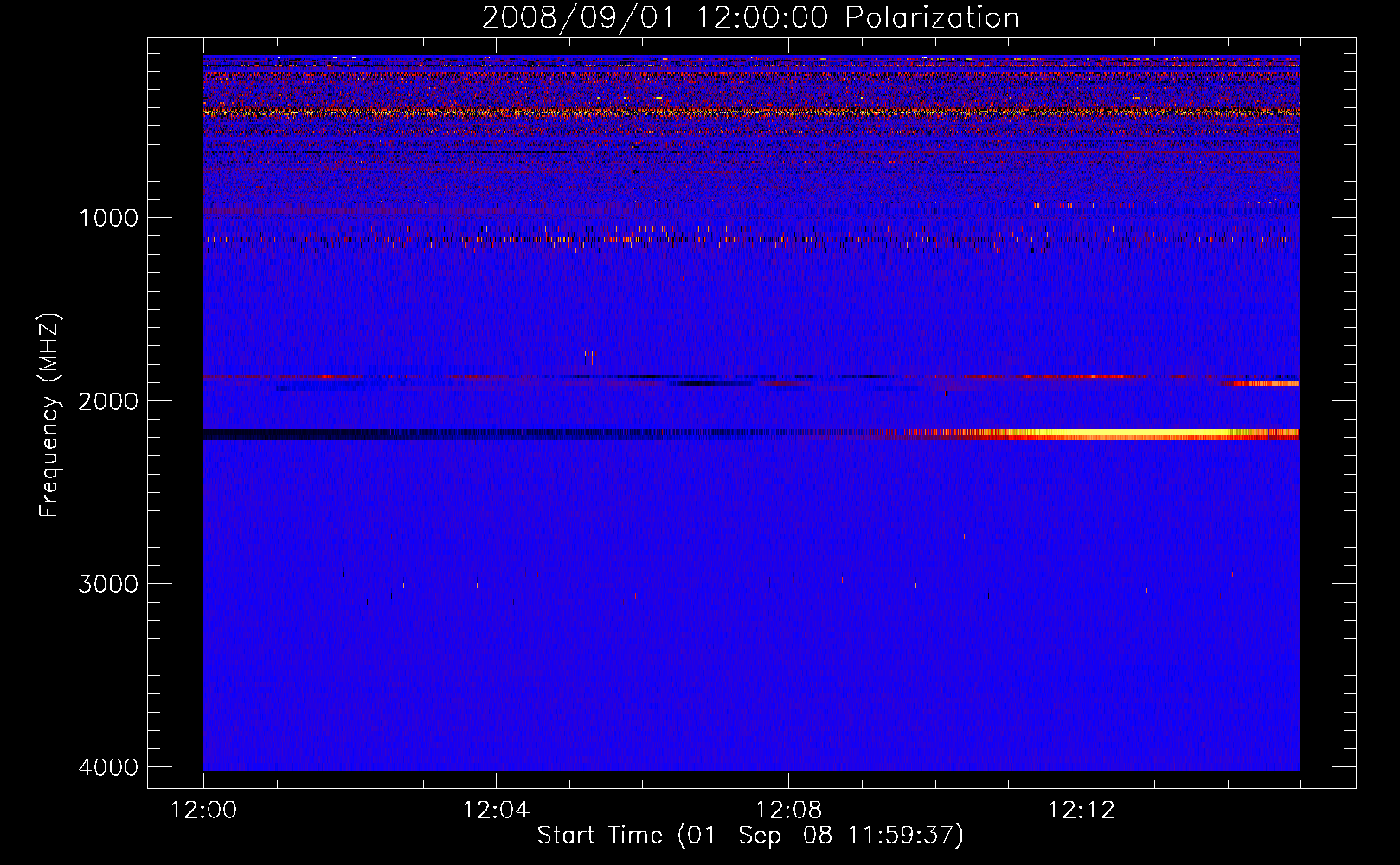Click the dark band near 2200 MHz at 12:02
Screen dimensions: 1400x865
(350, 434)
